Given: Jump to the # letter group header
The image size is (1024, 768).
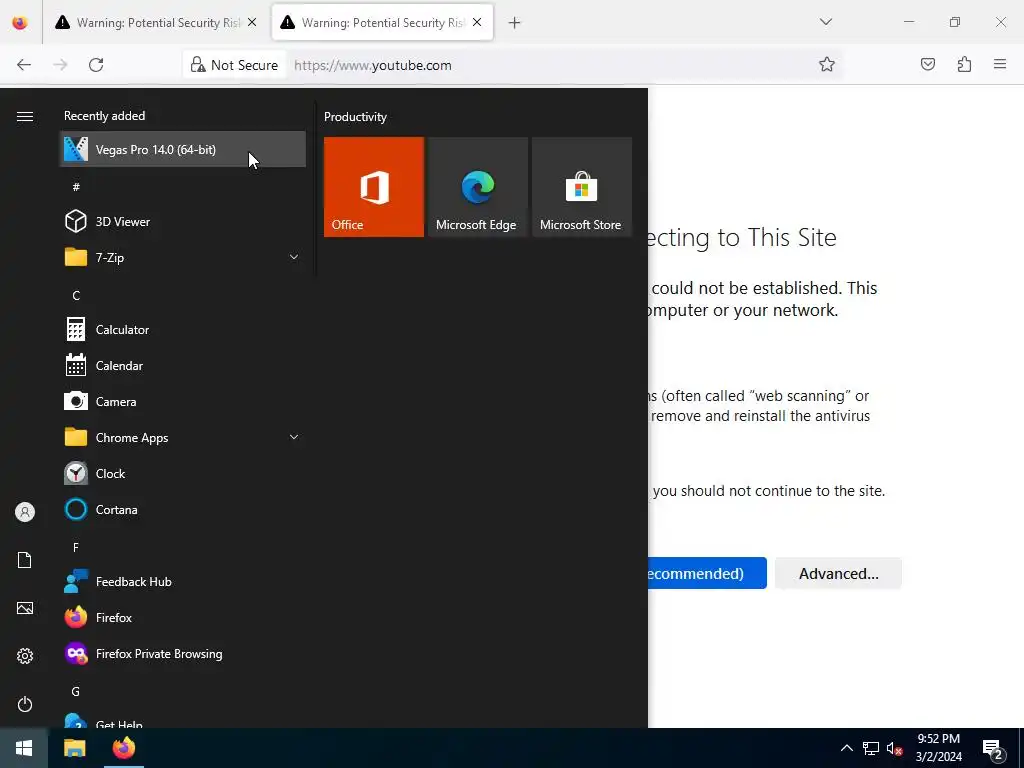Looking at the screenshot, I should pyautogui.click(x=76, y=187).
